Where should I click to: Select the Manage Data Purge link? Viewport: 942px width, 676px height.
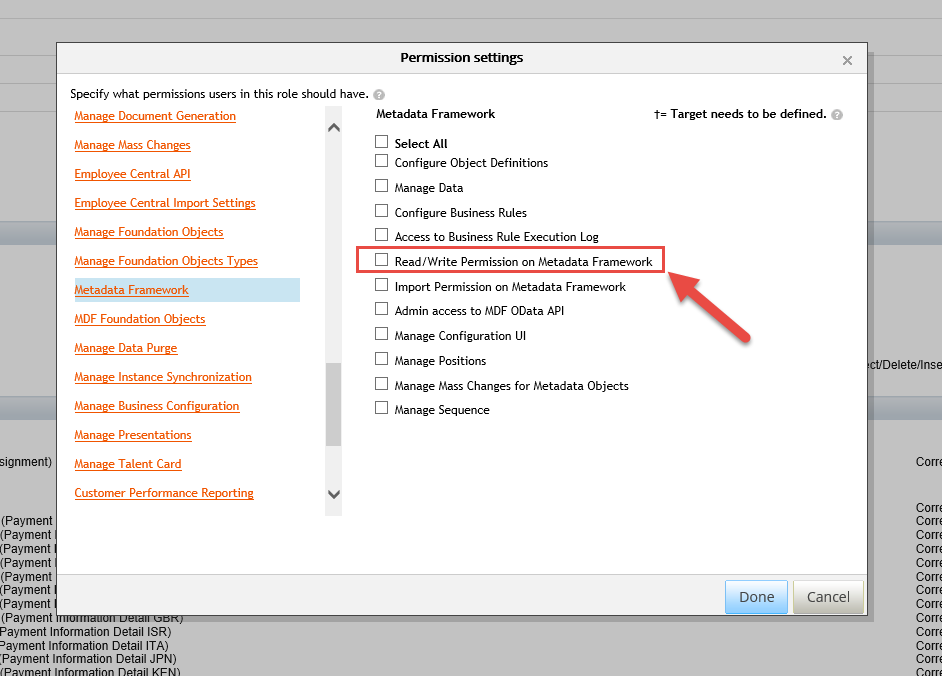point(126,348)
